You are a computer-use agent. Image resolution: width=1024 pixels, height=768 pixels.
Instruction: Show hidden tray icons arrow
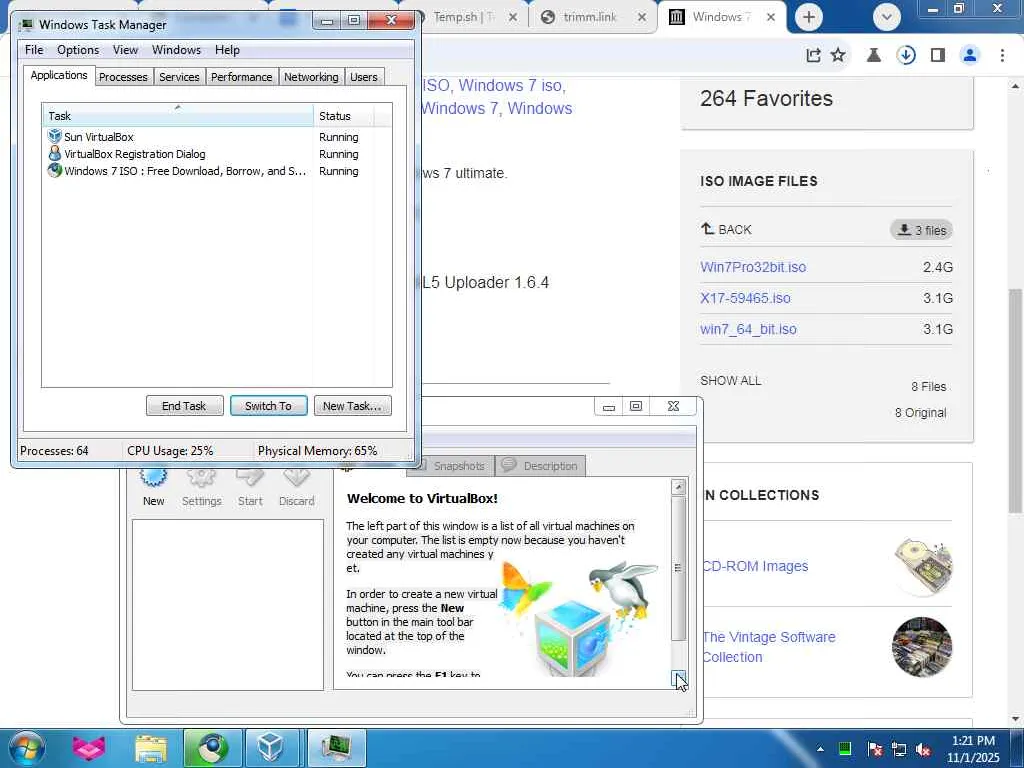point(820,748)
